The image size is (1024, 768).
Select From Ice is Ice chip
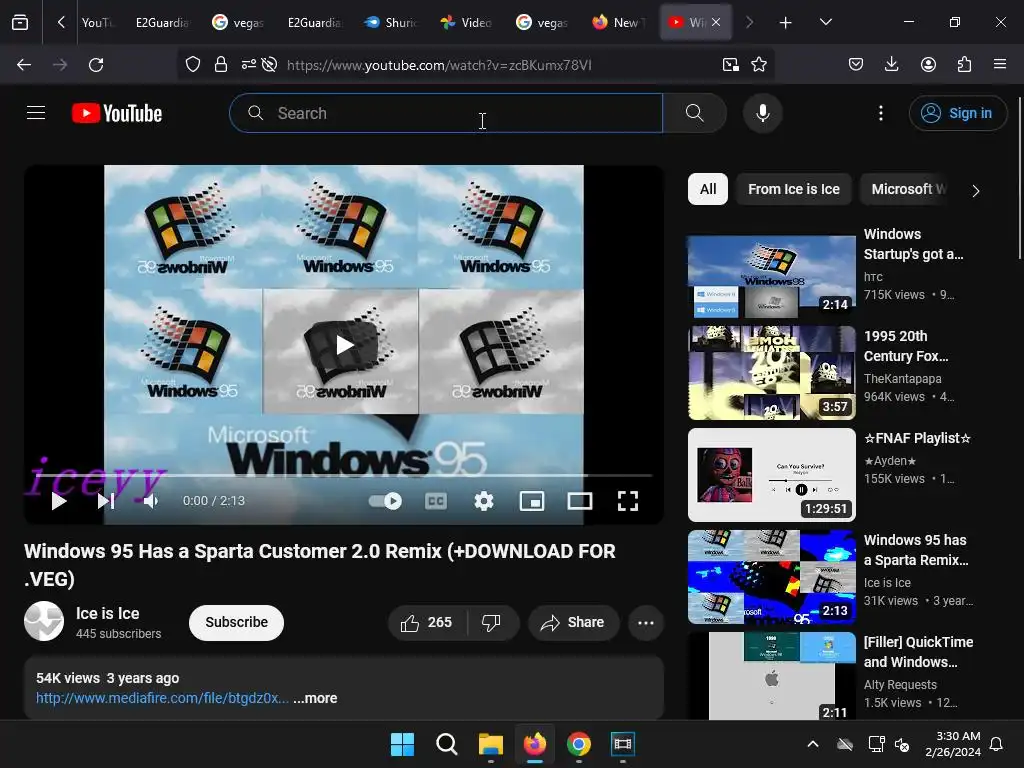[793, 189]
